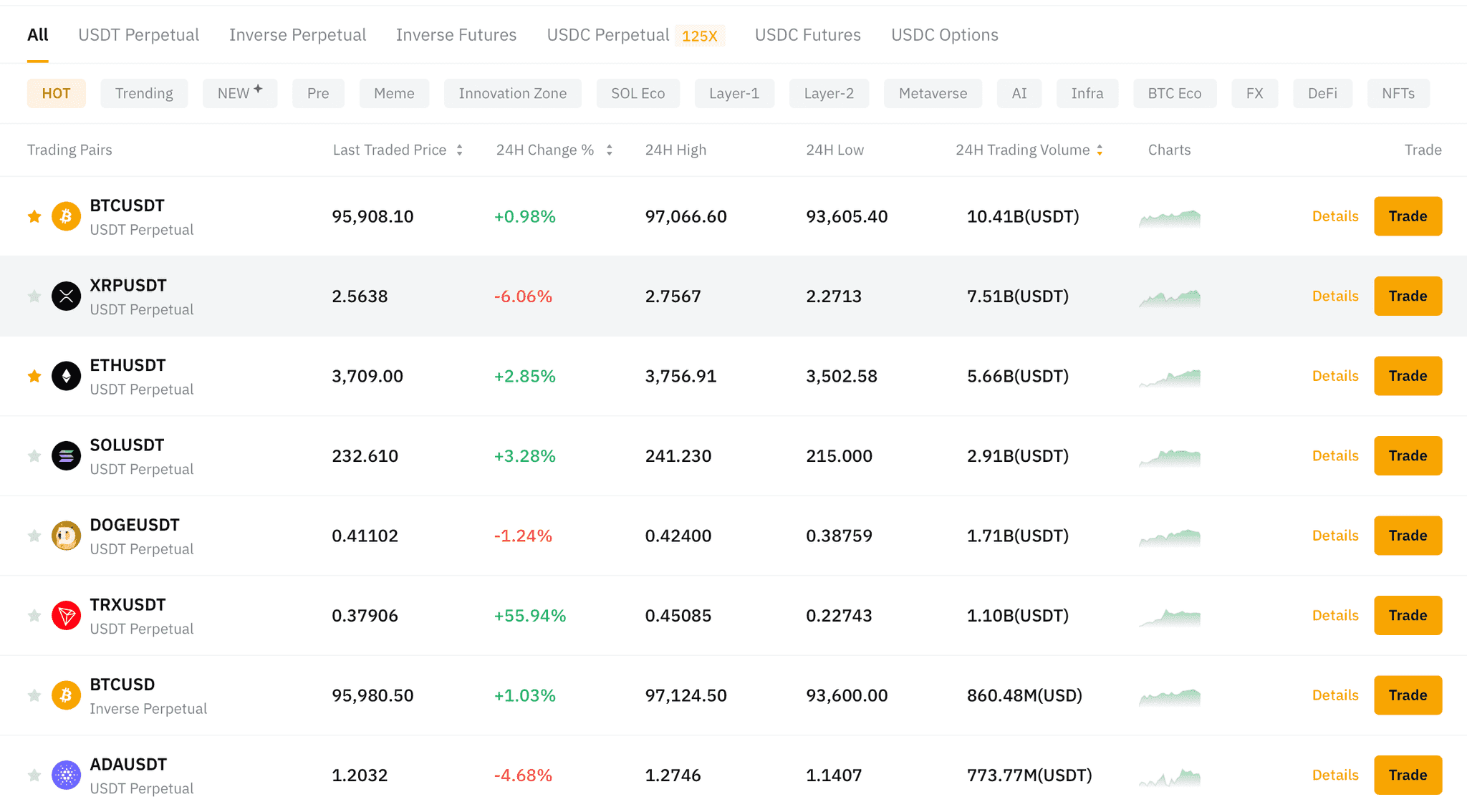Image resolution: width=1467 pixels, height=812 pixels.
Task: Apply the SOL Eco filter chip
Action: (638, 93)
